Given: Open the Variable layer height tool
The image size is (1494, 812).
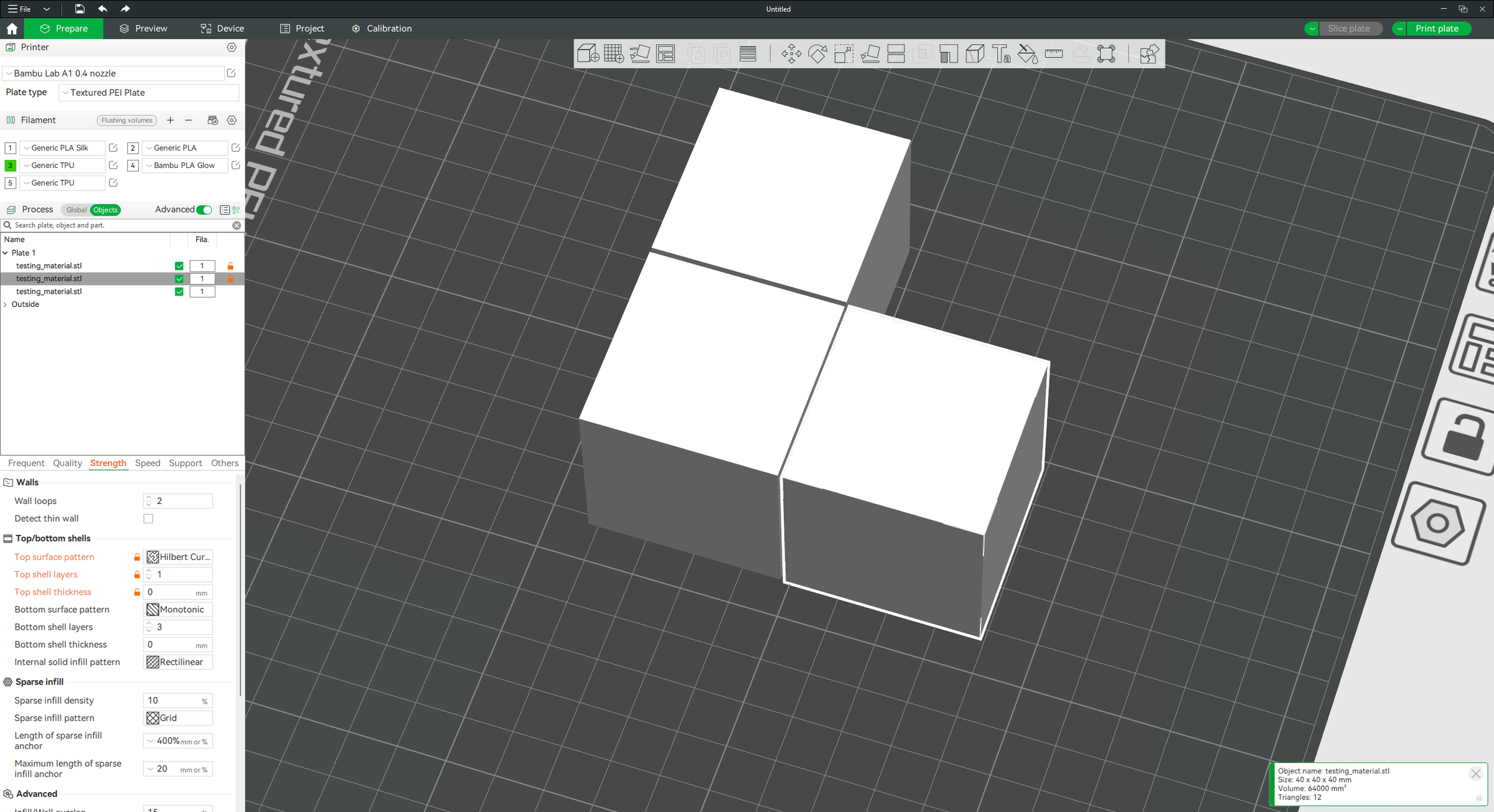Looking at the screenshot, I should click(748, 54).
